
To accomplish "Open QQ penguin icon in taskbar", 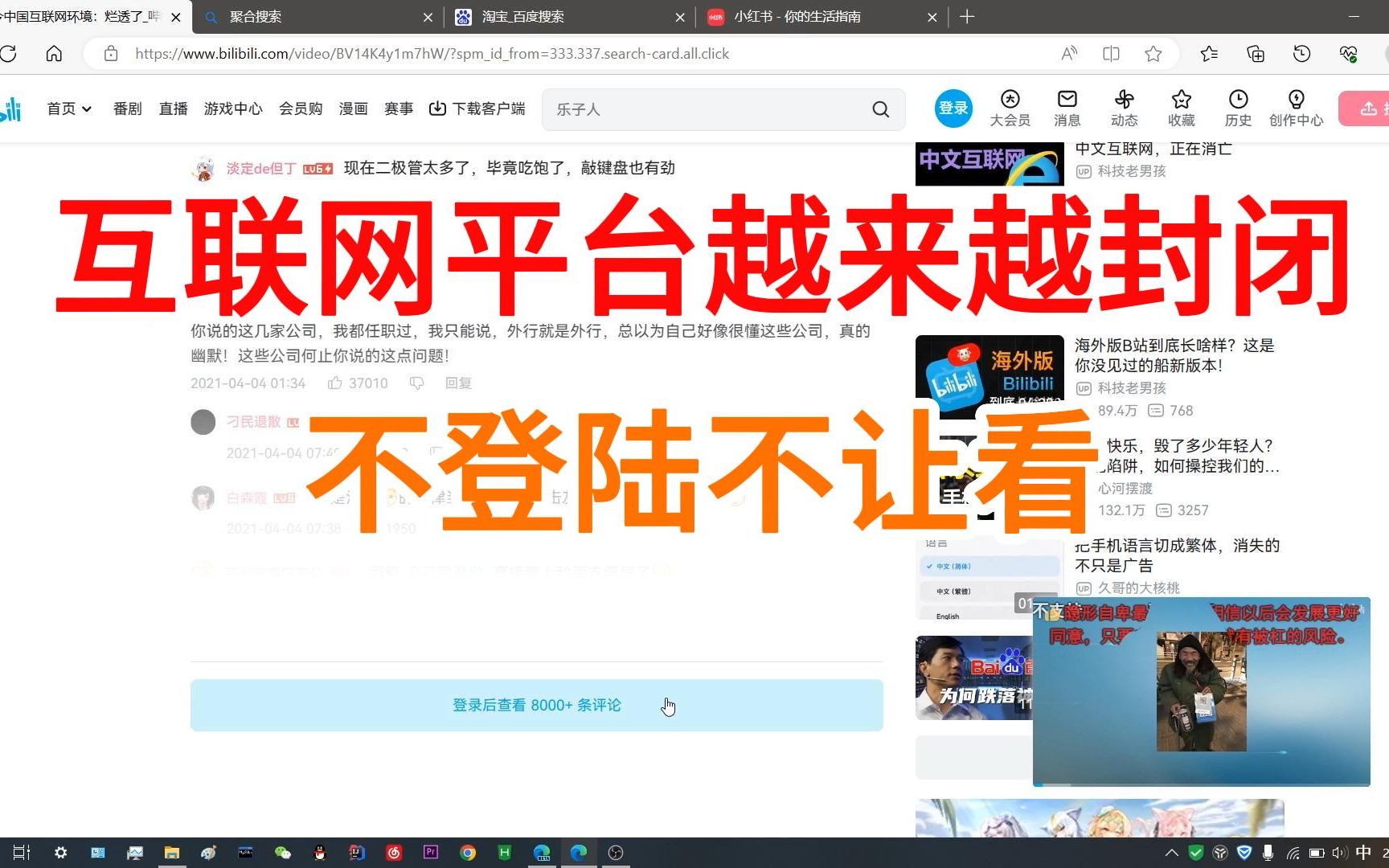I will tap(320, 853).
